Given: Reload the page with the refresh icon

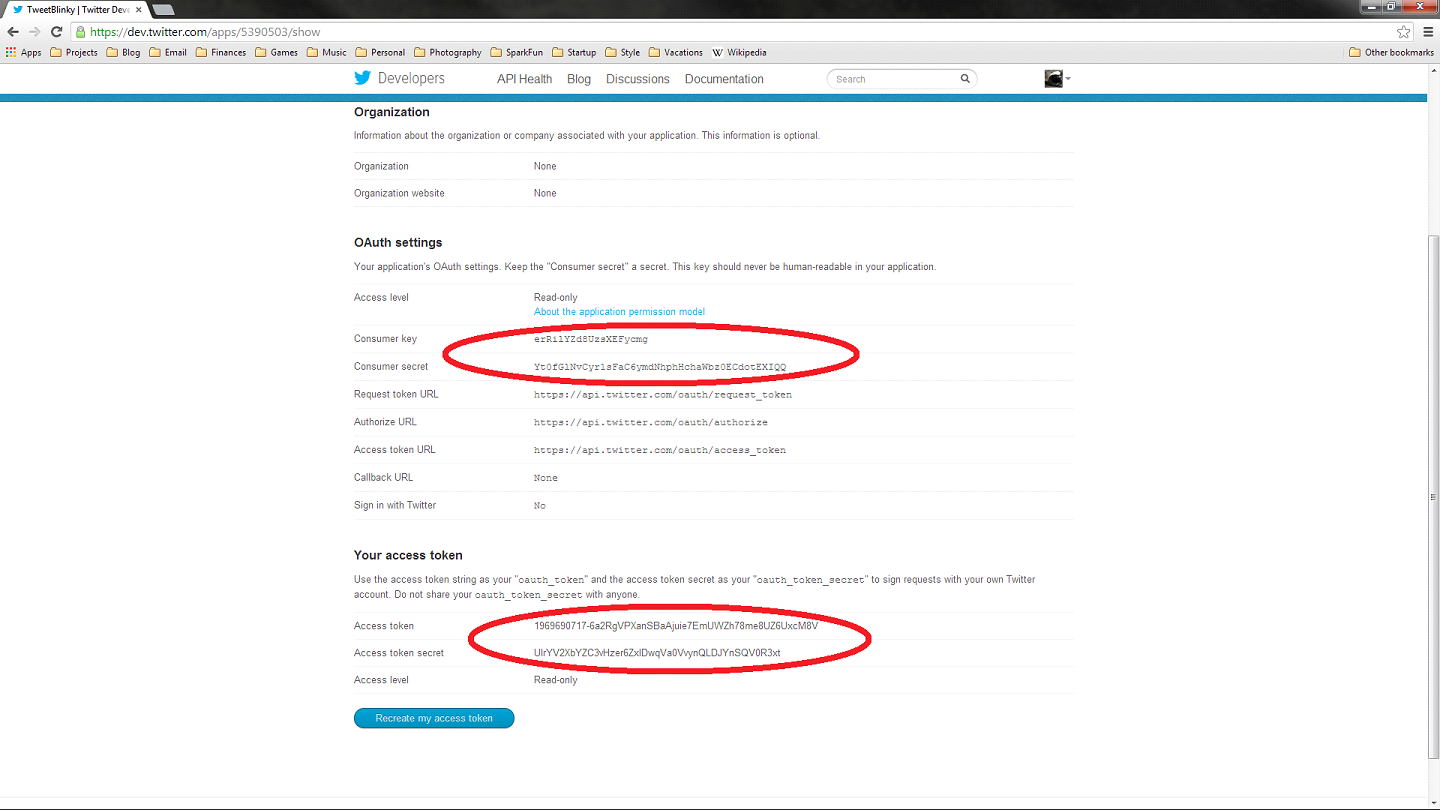Looking at the screenshot, I should click(x=57, y=32).
